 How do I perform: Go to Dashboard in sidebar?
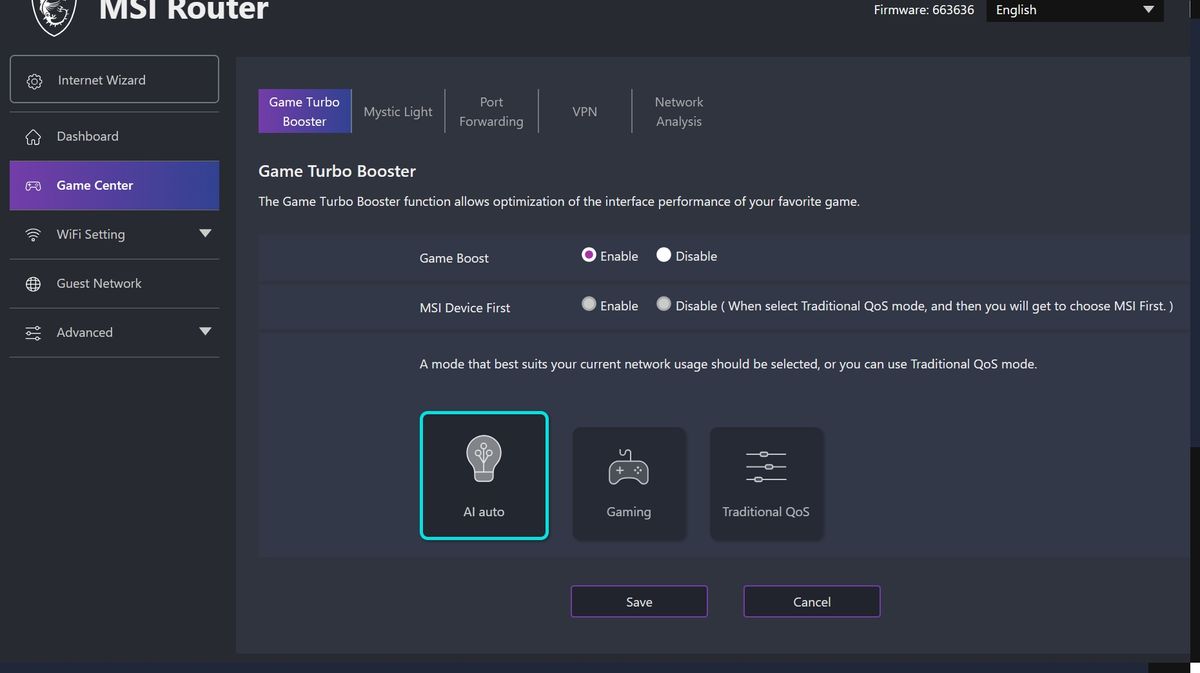coord(114,136)
